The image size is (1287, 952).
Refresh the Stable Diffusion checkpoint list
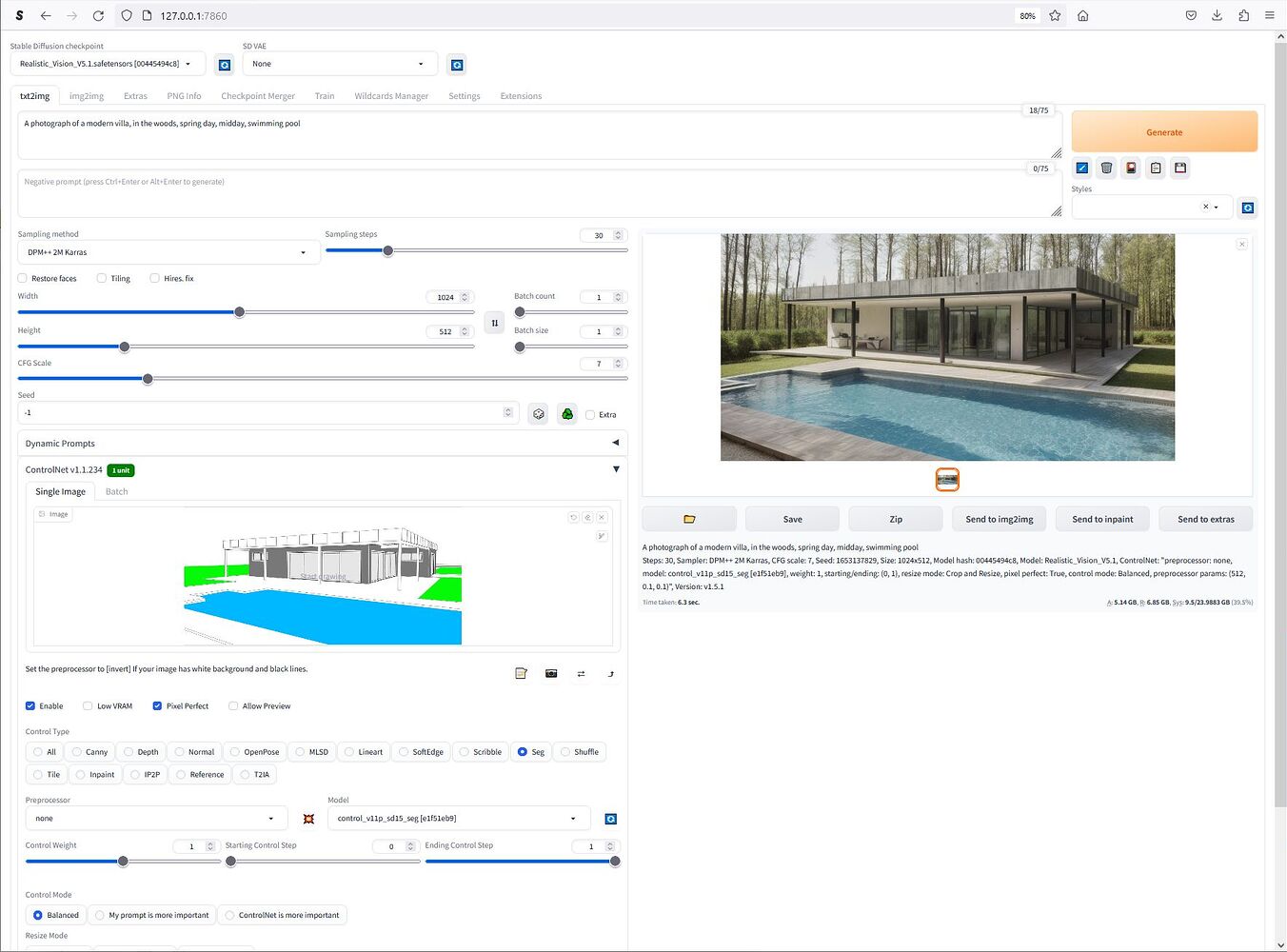(225, 64)
